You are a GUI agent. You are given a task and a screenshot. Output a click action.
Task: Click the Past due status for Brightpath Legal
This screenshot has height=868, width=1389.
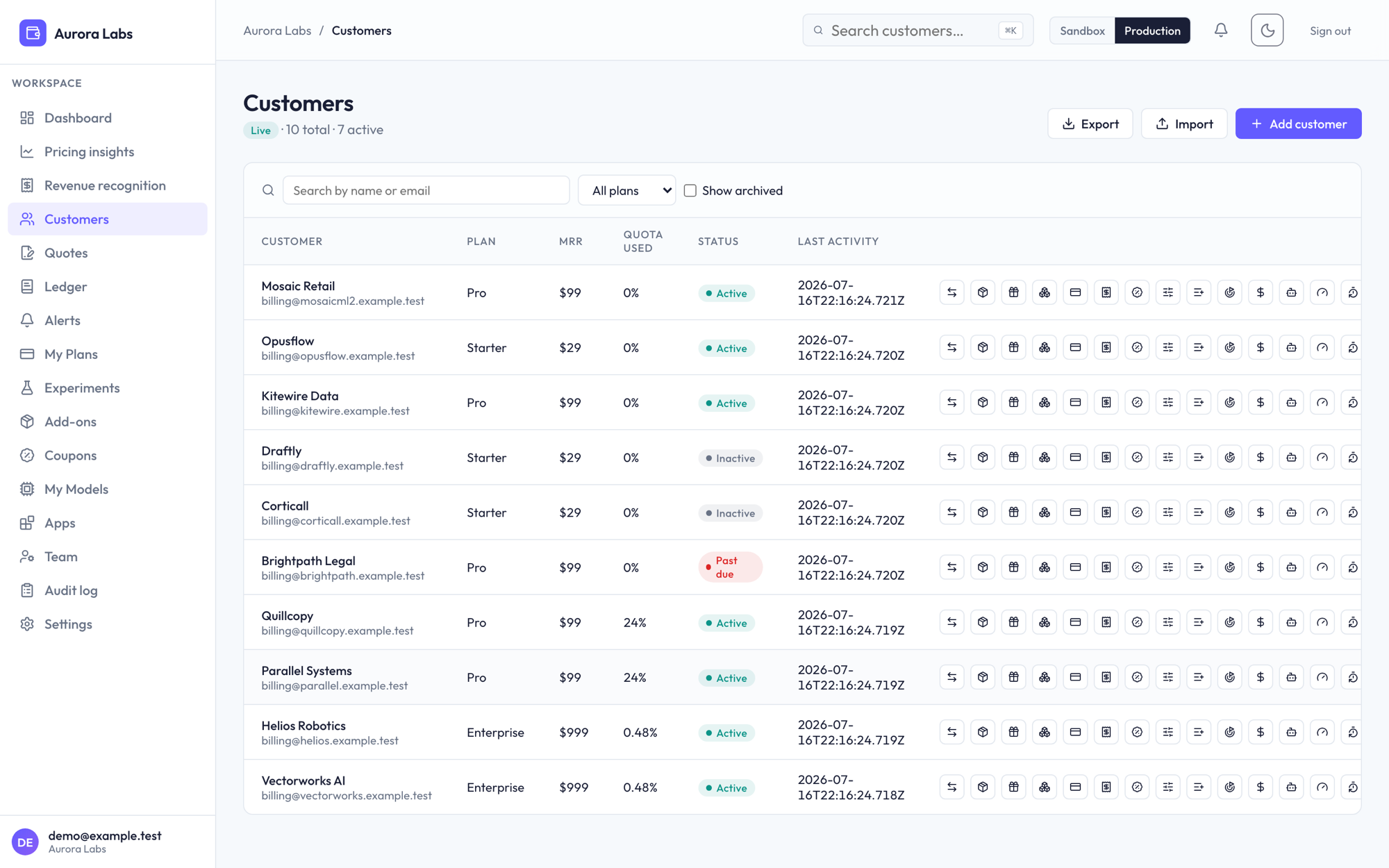click(730, 567)
